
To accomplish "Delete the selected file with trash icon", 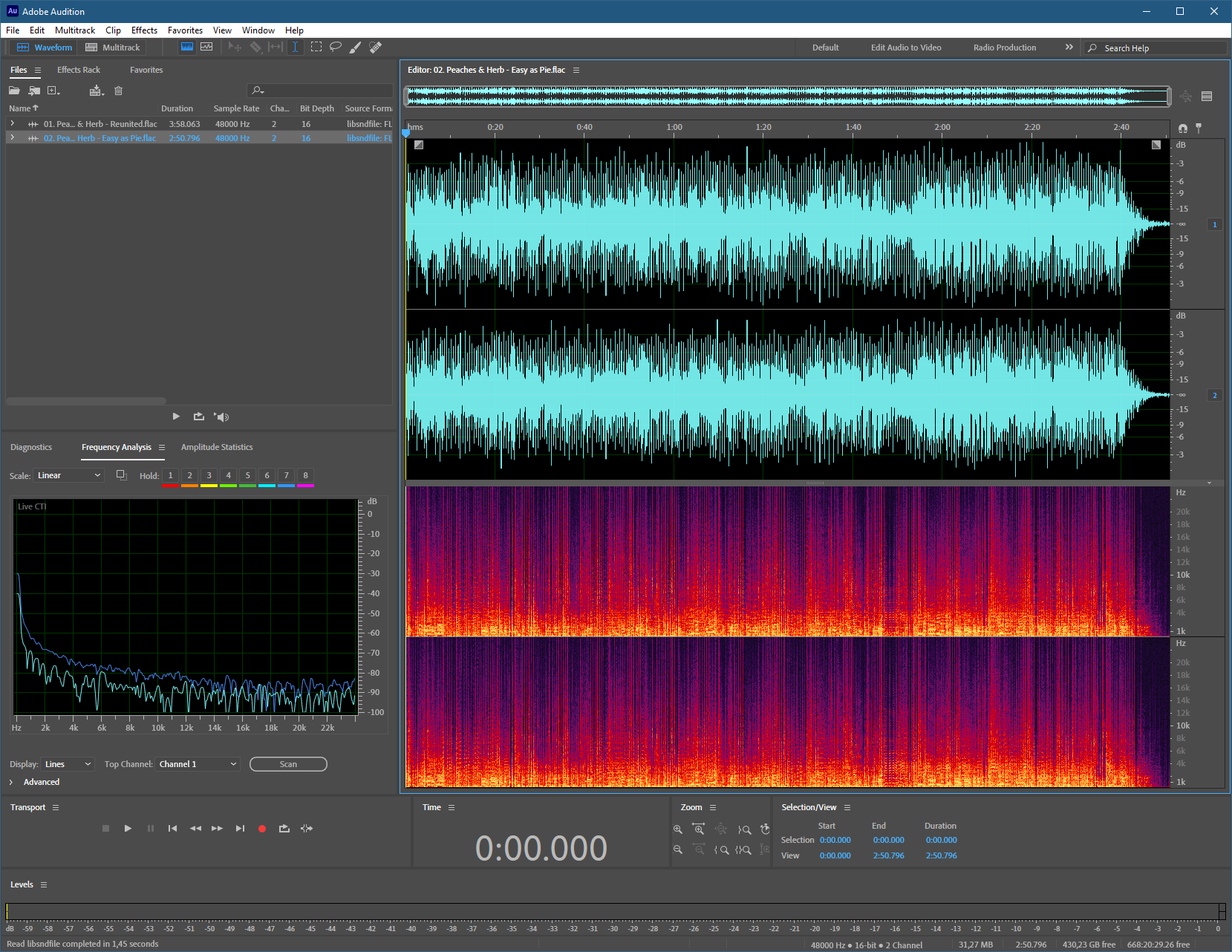I will (118, 91).
